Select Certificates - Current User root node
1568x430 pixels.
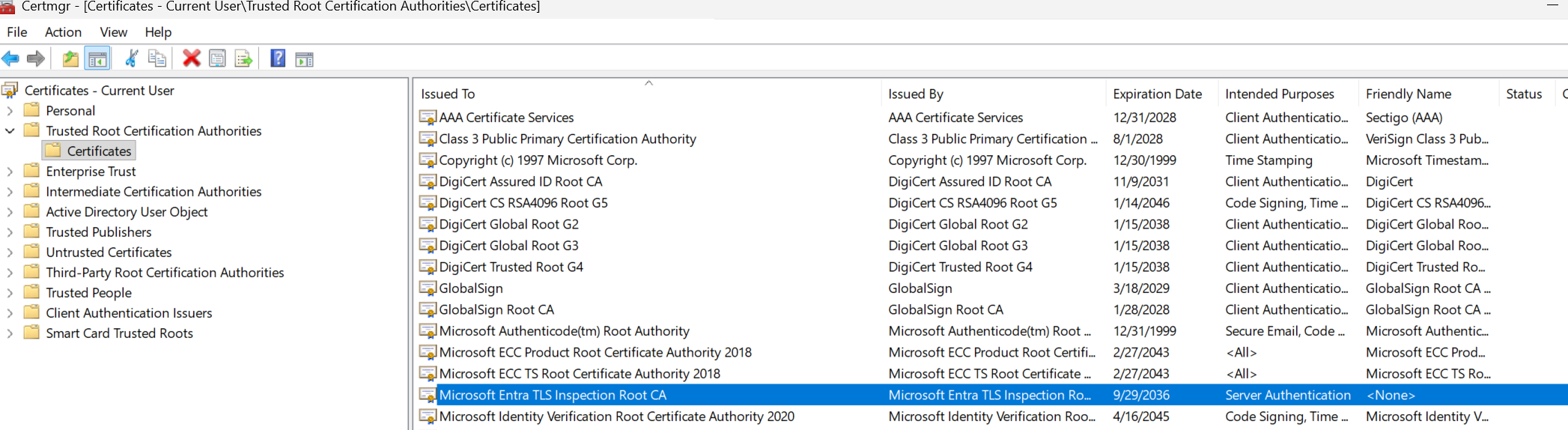99,91
